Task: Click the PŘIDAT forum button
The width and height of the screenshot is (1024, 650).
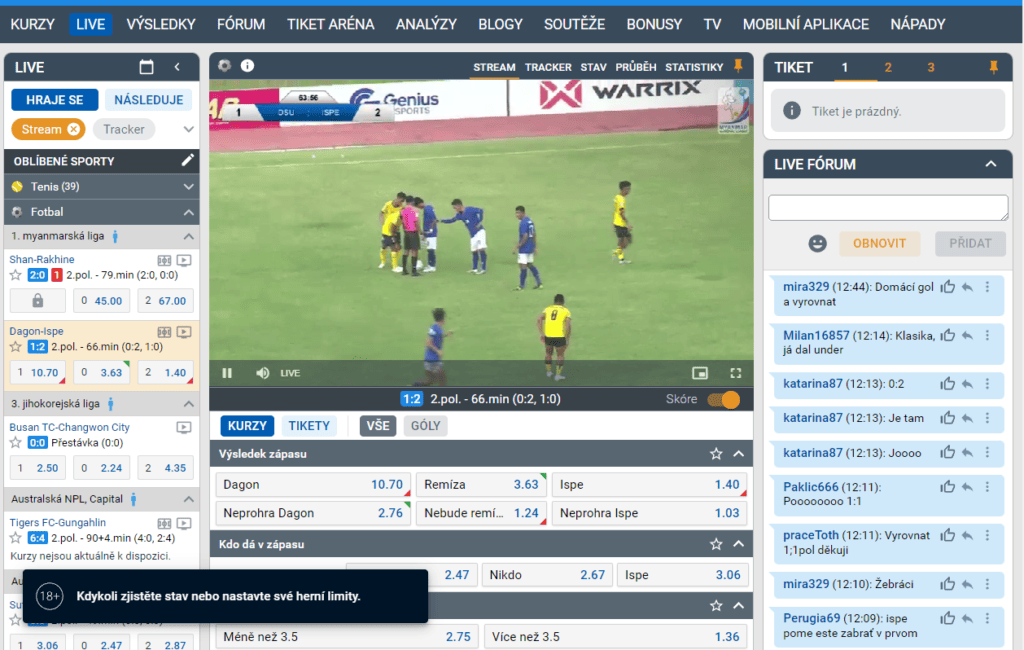Action: [x=970, y=244]
